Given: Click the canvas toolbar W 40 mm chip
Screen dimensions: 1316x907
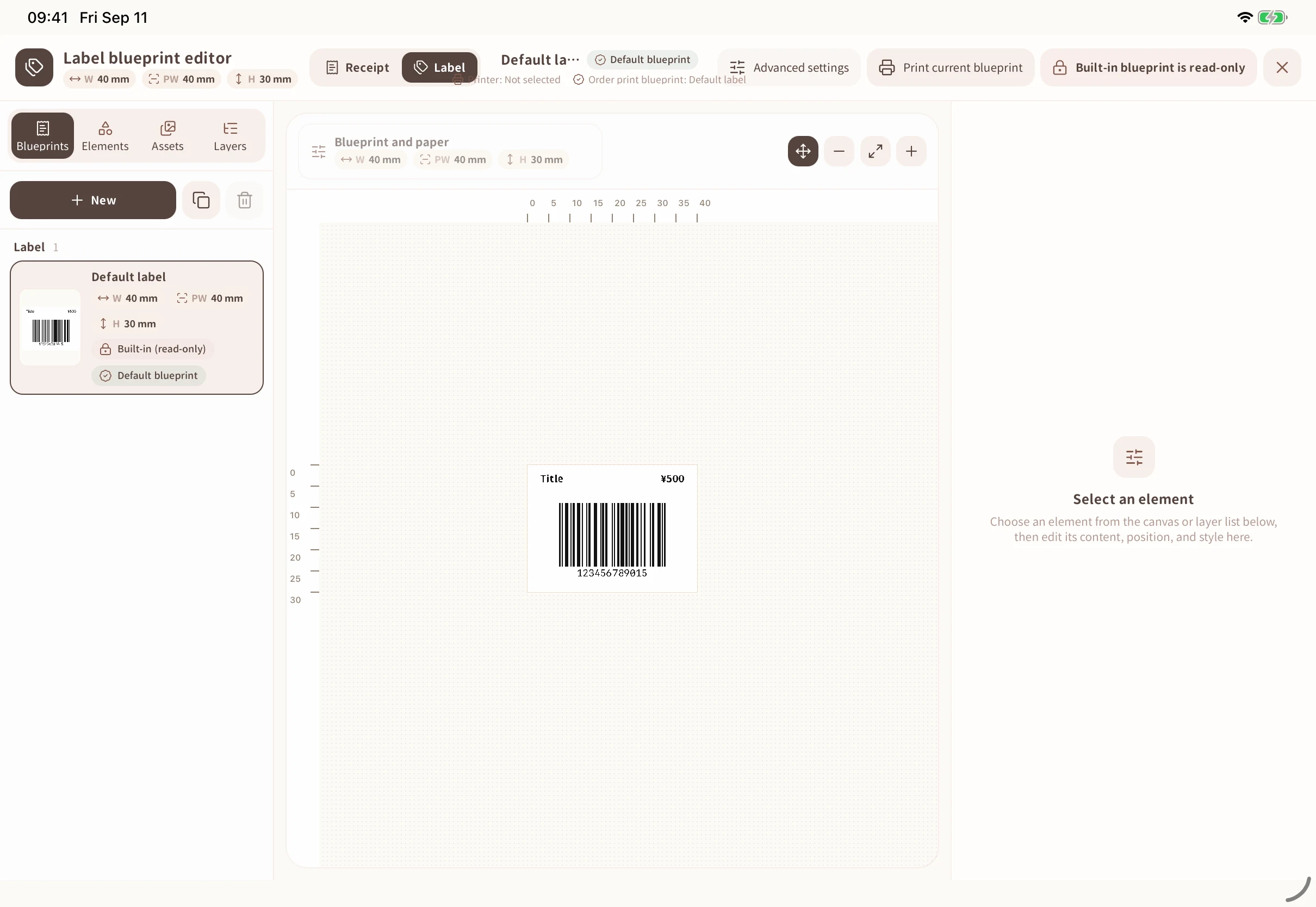Looking at the screenshot, I should tap(370, 160).
